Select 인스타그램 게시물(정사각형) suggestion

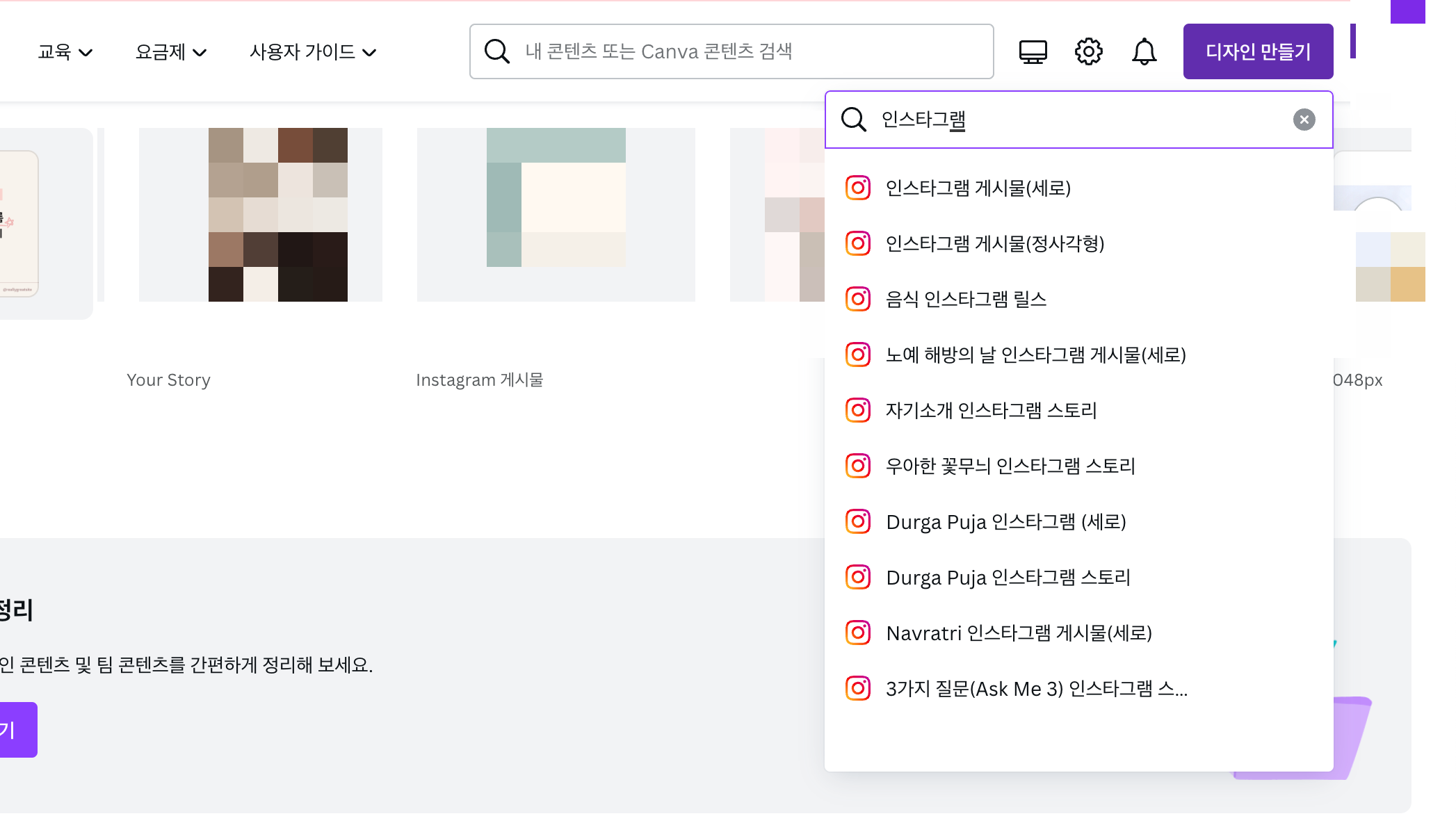pos(1078,243)
